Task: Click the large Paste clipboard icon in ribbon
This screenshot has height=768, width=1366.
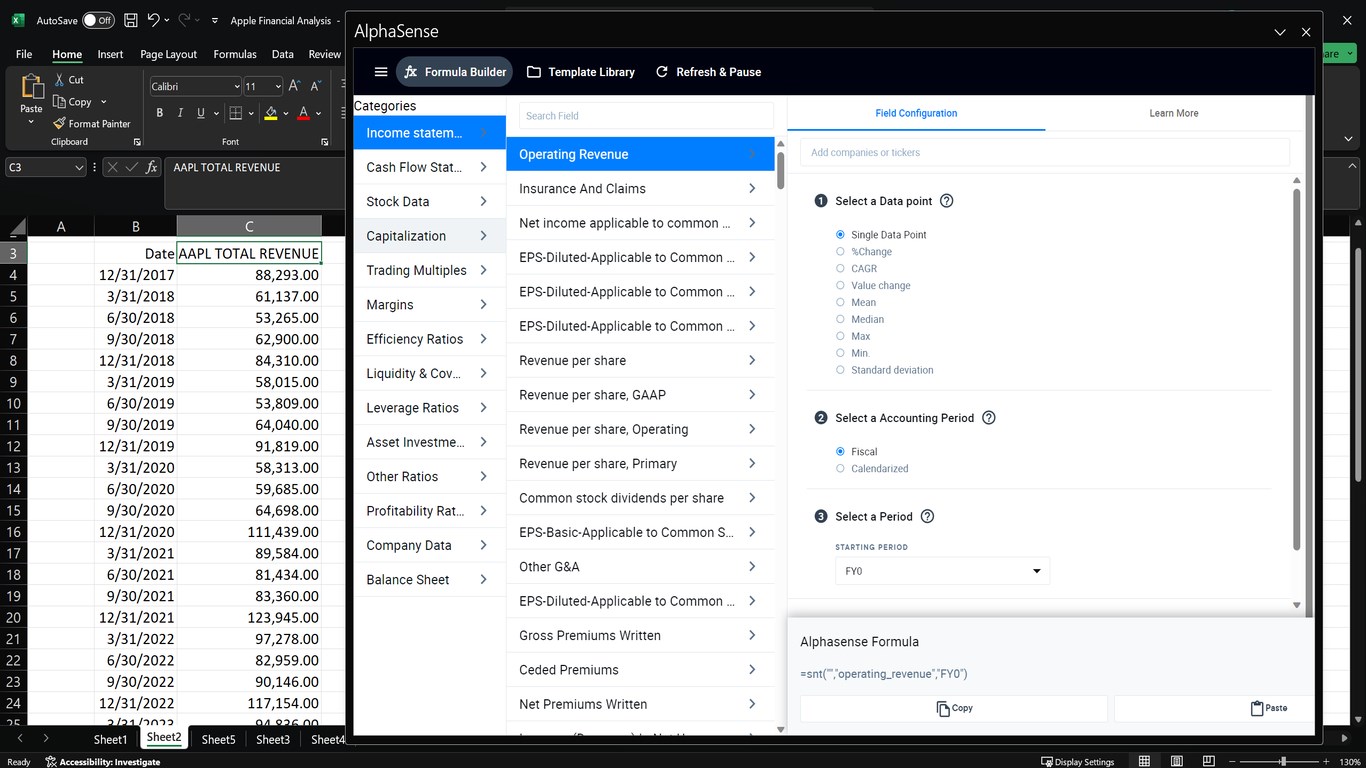Action: [x=32, y=87]
